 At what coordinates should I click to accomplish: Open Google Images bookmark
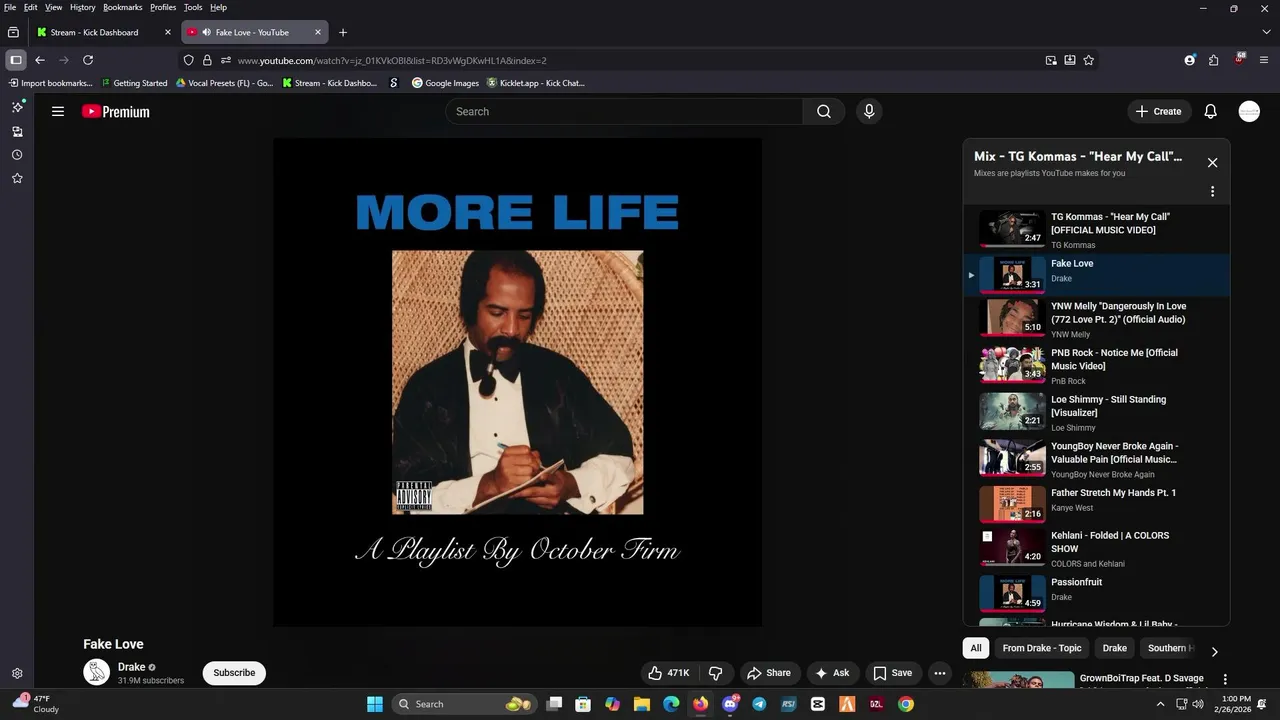pyautogui.click(x=445, y=83)
